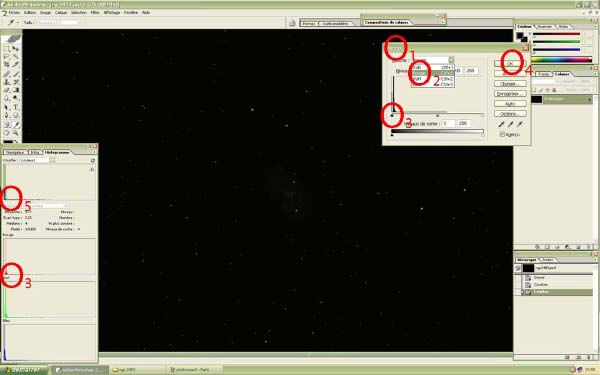Screen dimensions: 600x375
Task: Select the Blur tool
Action: click(x=7, y=99)
